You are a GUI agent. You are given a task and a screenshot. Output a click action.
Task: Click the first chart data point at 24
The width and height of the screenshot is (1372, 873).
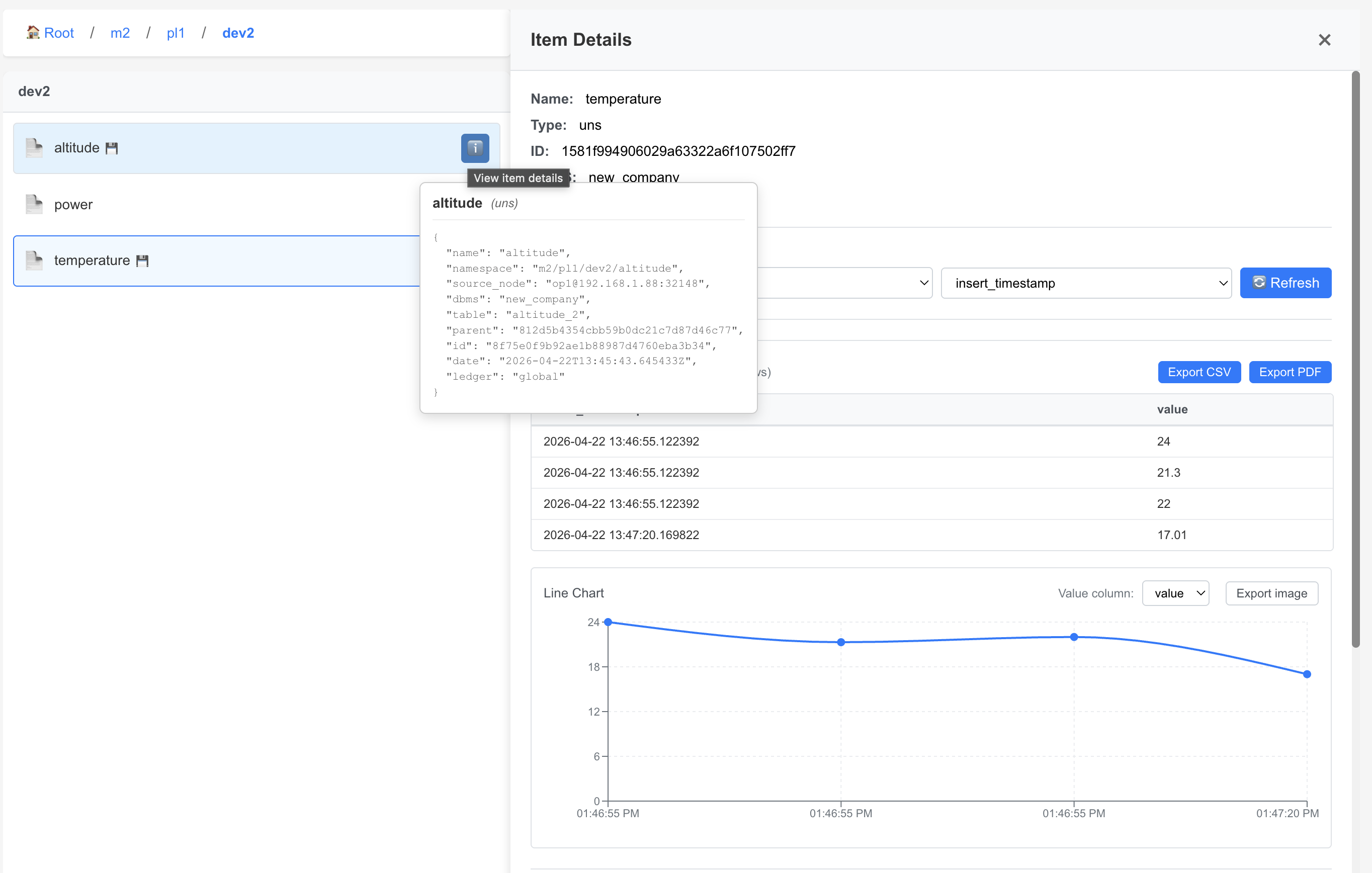pos(608,622)
